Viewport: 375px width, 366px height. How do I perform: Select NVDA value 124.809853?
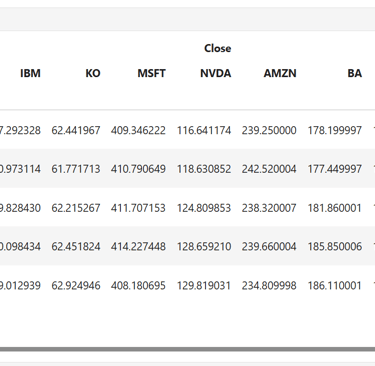204,208
